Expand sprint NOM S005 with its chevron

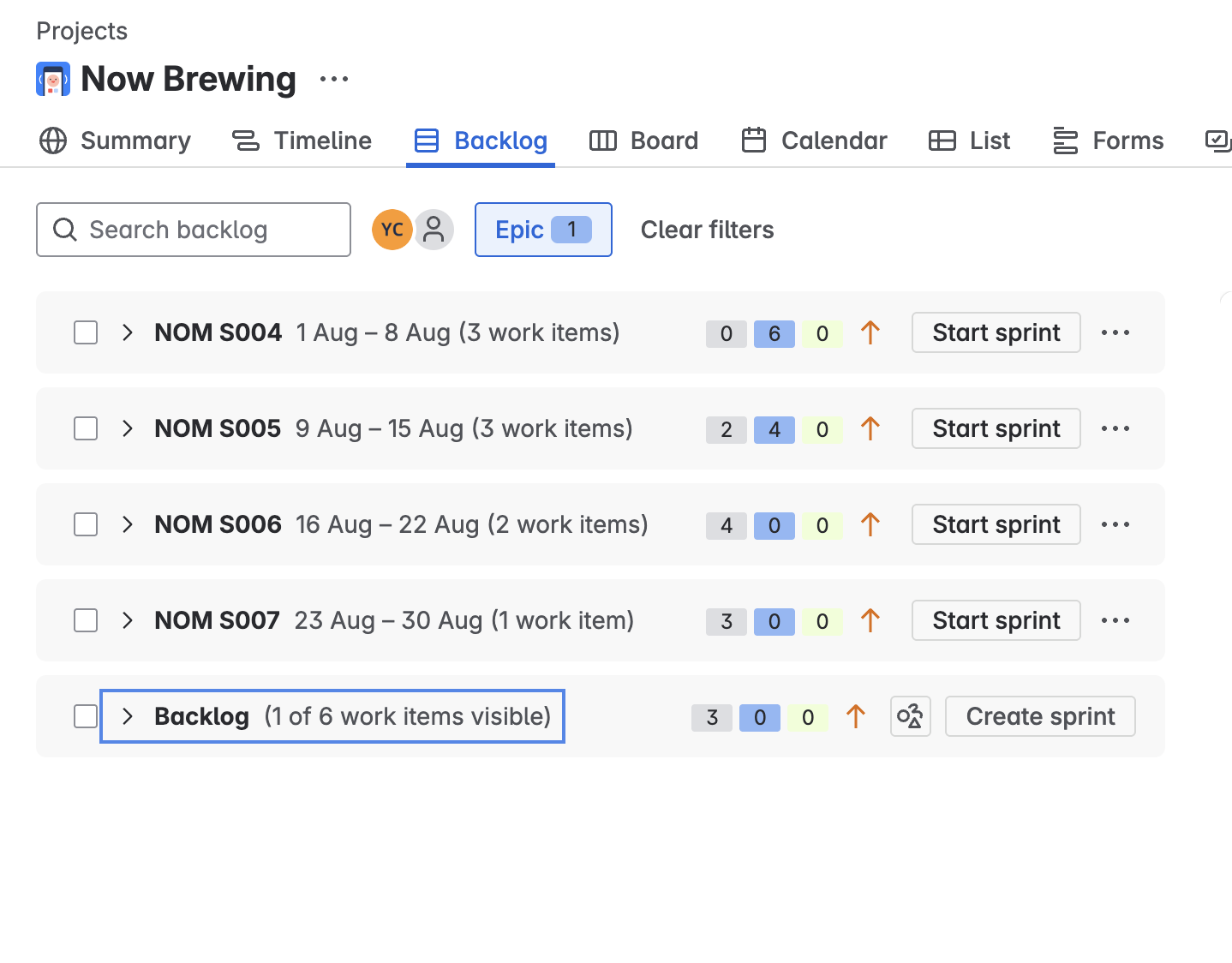(127, 428)
